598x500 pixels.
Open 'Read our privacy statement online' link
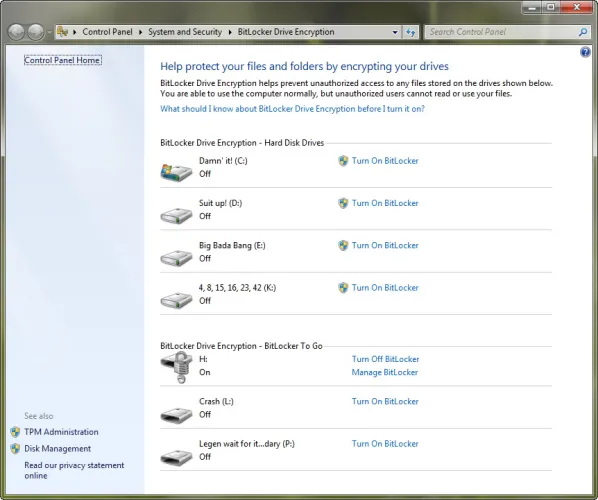pos(74,471)
